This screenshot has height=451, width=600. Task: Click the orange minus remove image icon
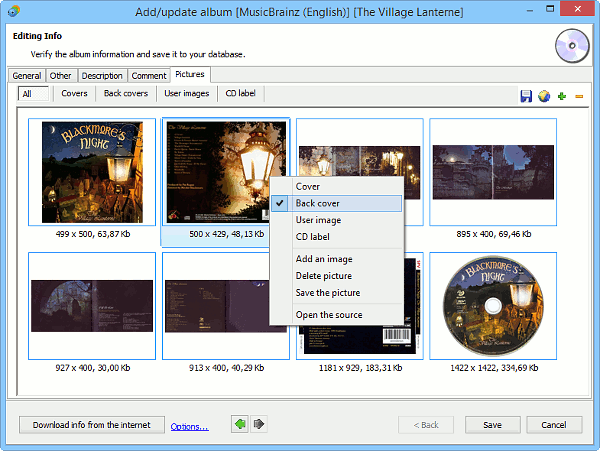579,96
